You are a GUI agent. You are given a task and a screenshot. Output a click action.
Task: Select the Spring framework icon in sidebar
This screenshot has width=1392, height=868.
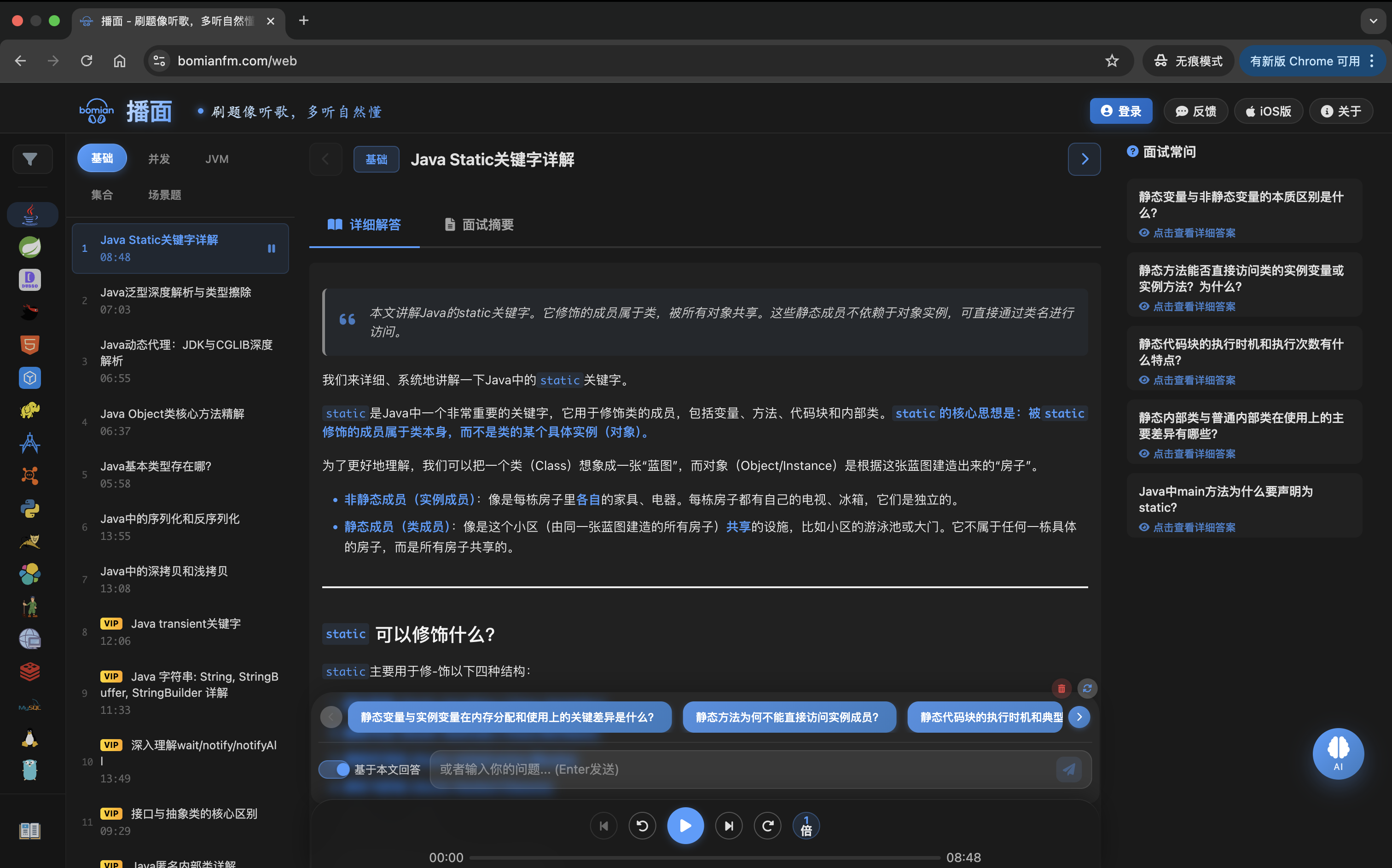(x=29, y=247)
